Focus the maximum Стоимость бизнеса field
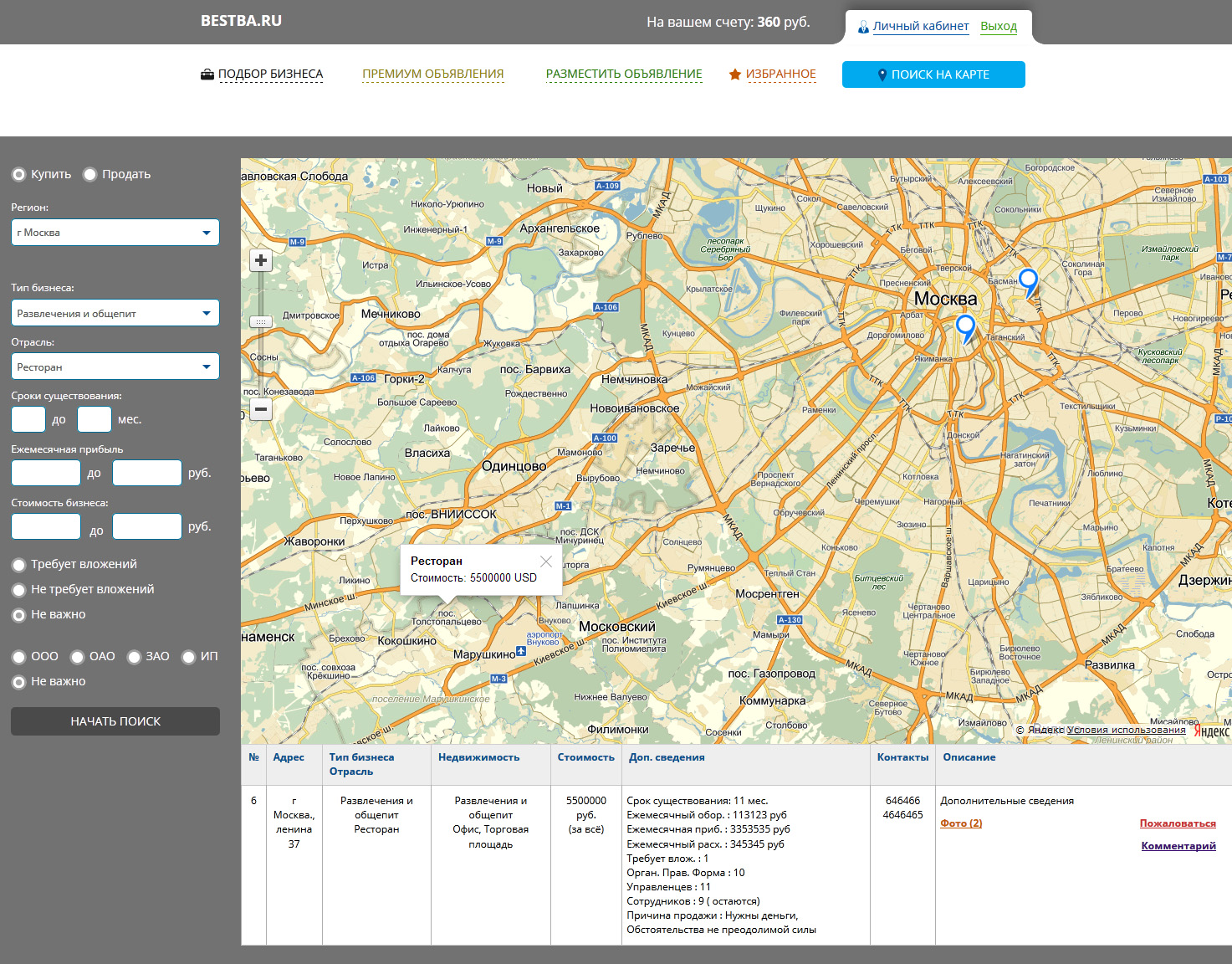The width and height of the screenshot is (1232, 964). [147, 526]
